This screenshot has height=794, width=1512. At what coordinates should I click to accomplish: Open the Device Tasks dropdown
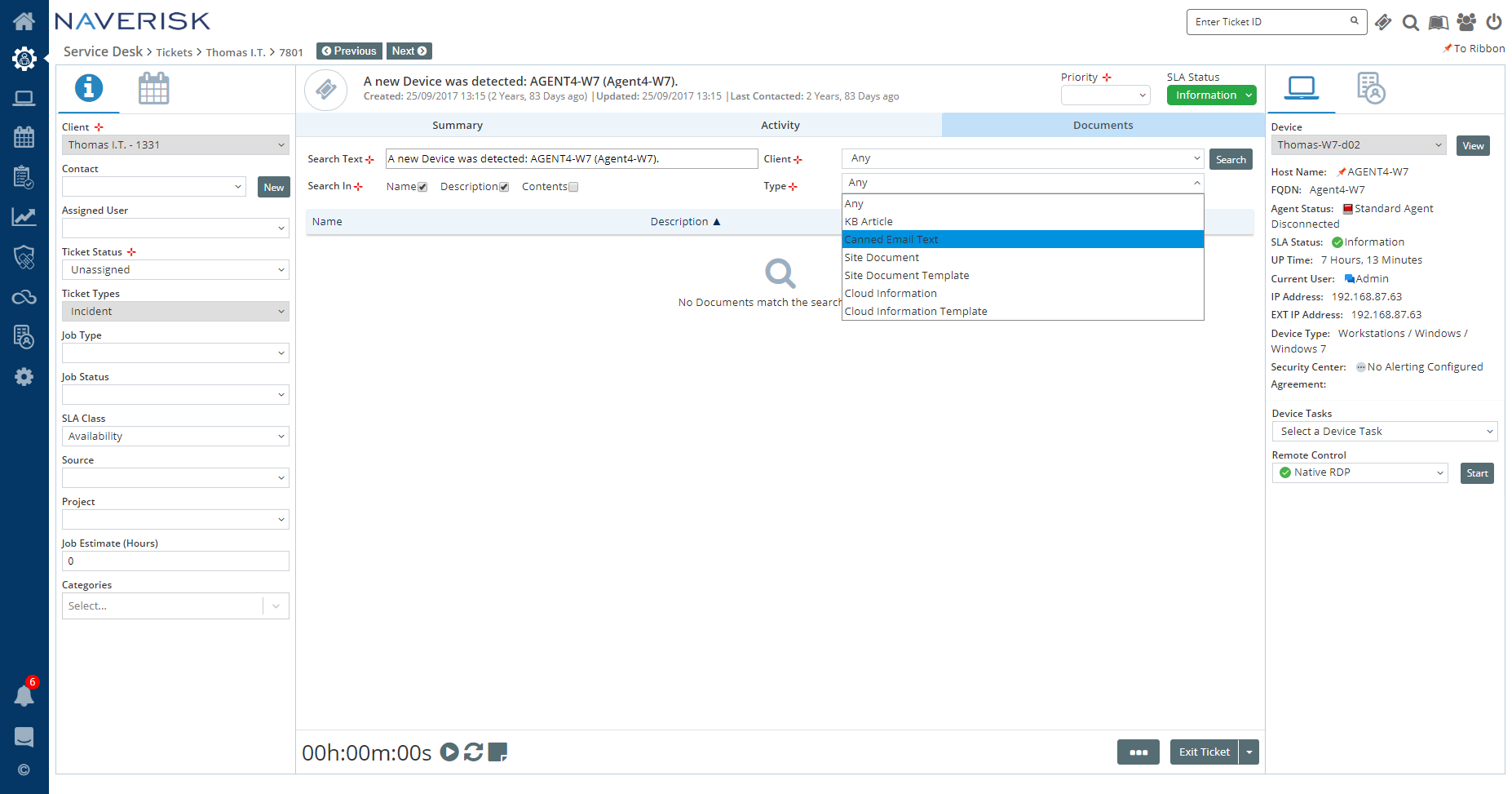[x=1384, y=432]
